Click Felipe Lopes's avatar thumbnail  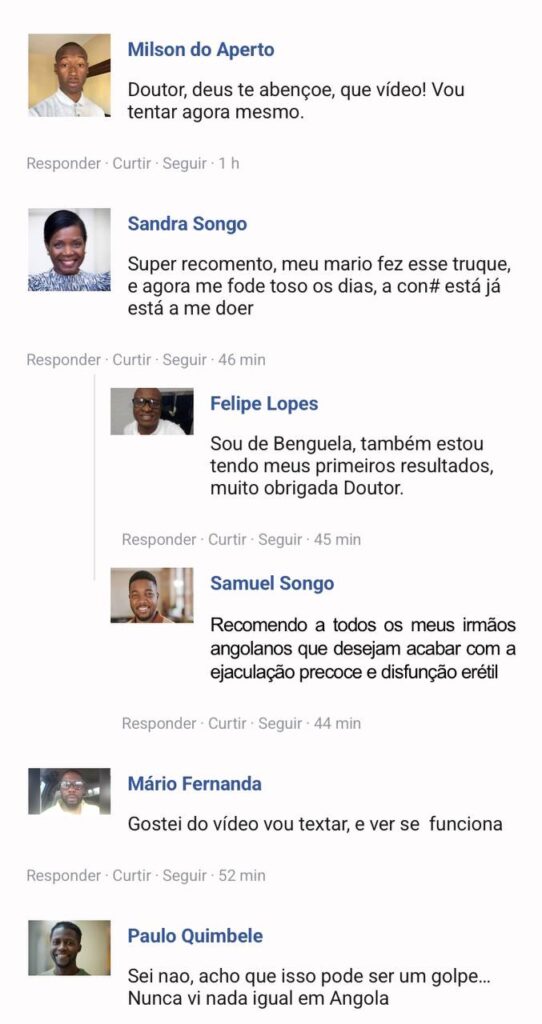pyautogui.click(x=151, y=411)
